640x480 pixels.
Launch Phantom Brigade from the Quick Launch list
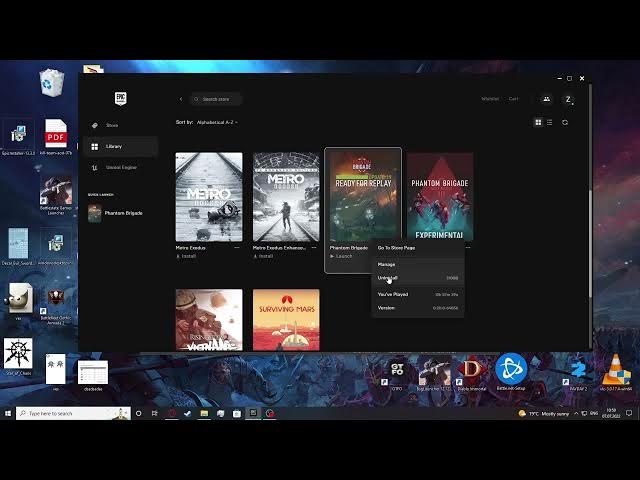pos(116,213)
